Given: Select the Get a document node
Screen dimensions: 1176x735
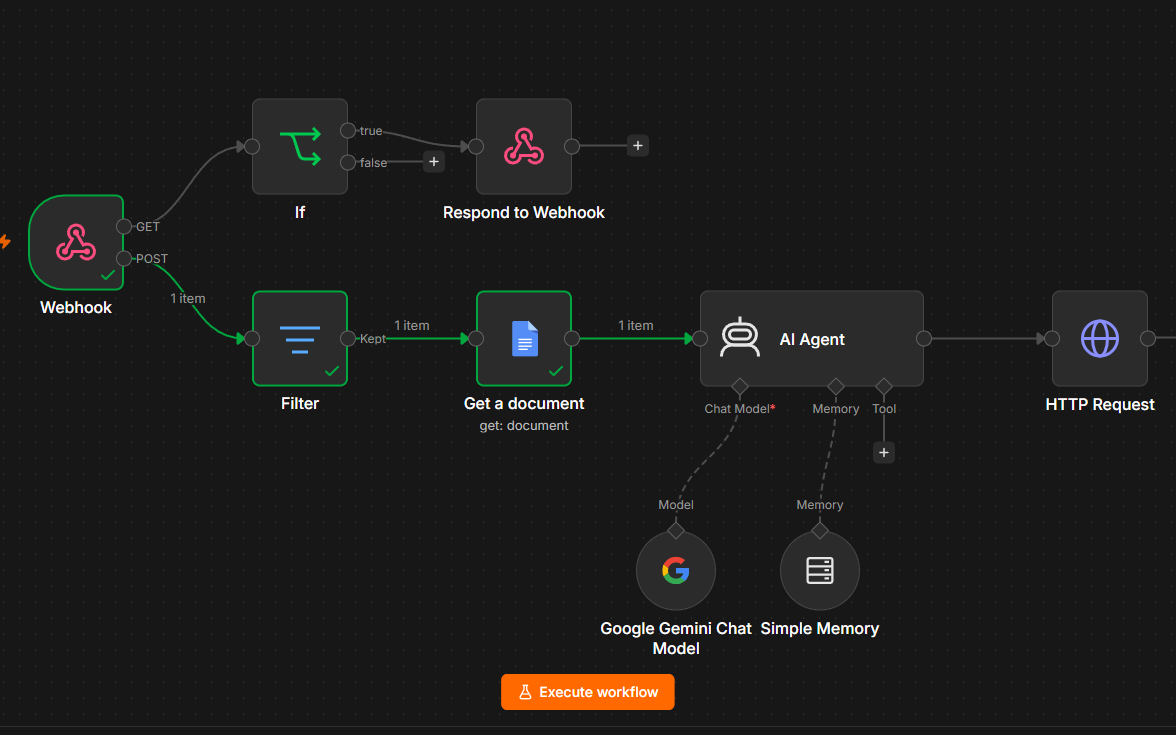Looking at the screenshot, I should 524,338.
